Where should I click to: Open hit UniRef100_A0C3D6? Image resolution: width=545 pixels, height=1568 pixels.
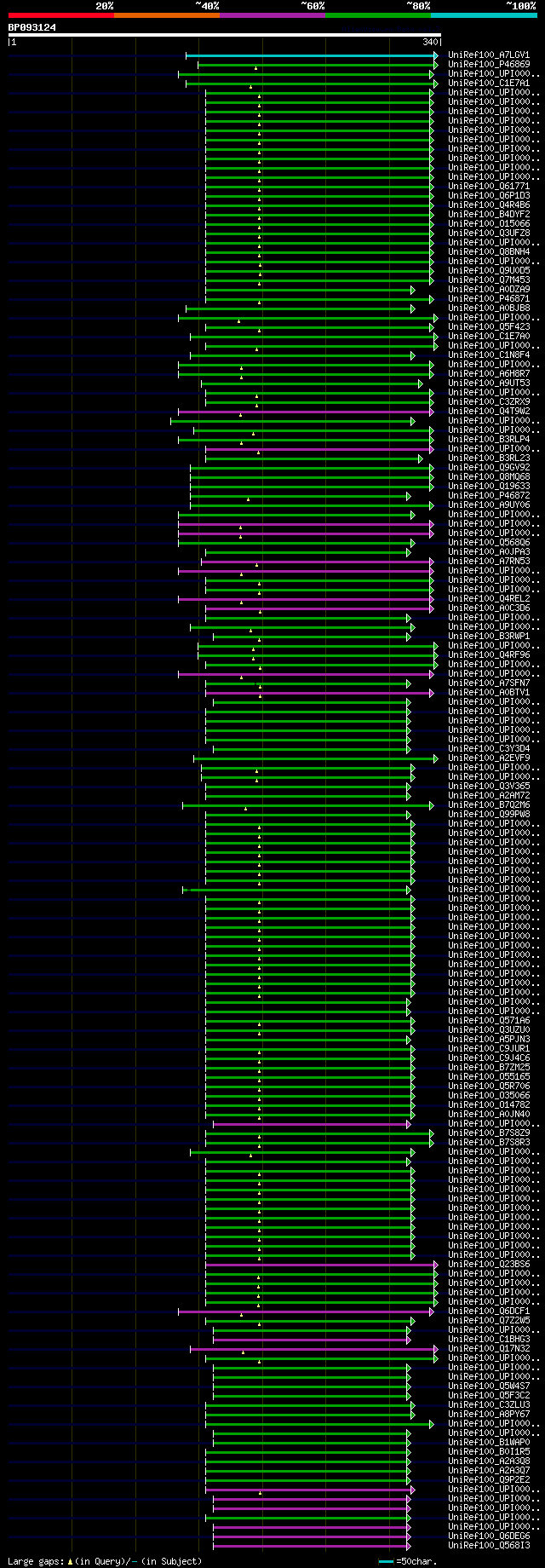click(489, 608)
